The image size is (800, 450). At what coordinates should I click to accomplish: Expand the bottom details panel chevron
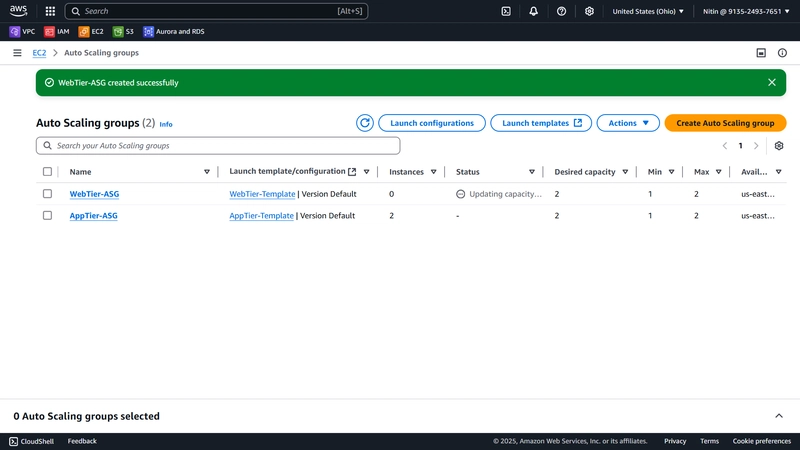pos(779,416)
